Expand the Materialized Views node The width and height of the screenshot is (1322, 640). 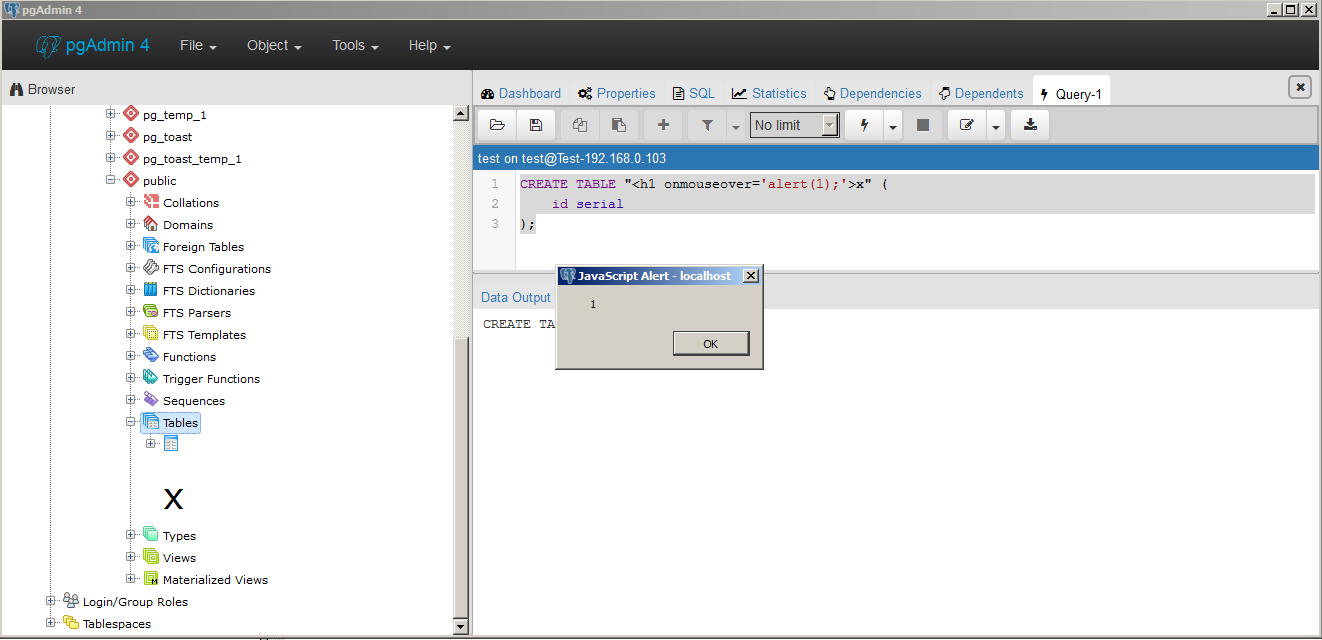[x=132, y=579]
